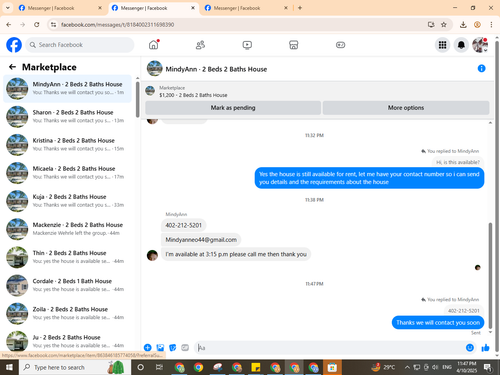Bookmark this page with the star icon
Screen dimensions: 500x375
pos(444,24)
